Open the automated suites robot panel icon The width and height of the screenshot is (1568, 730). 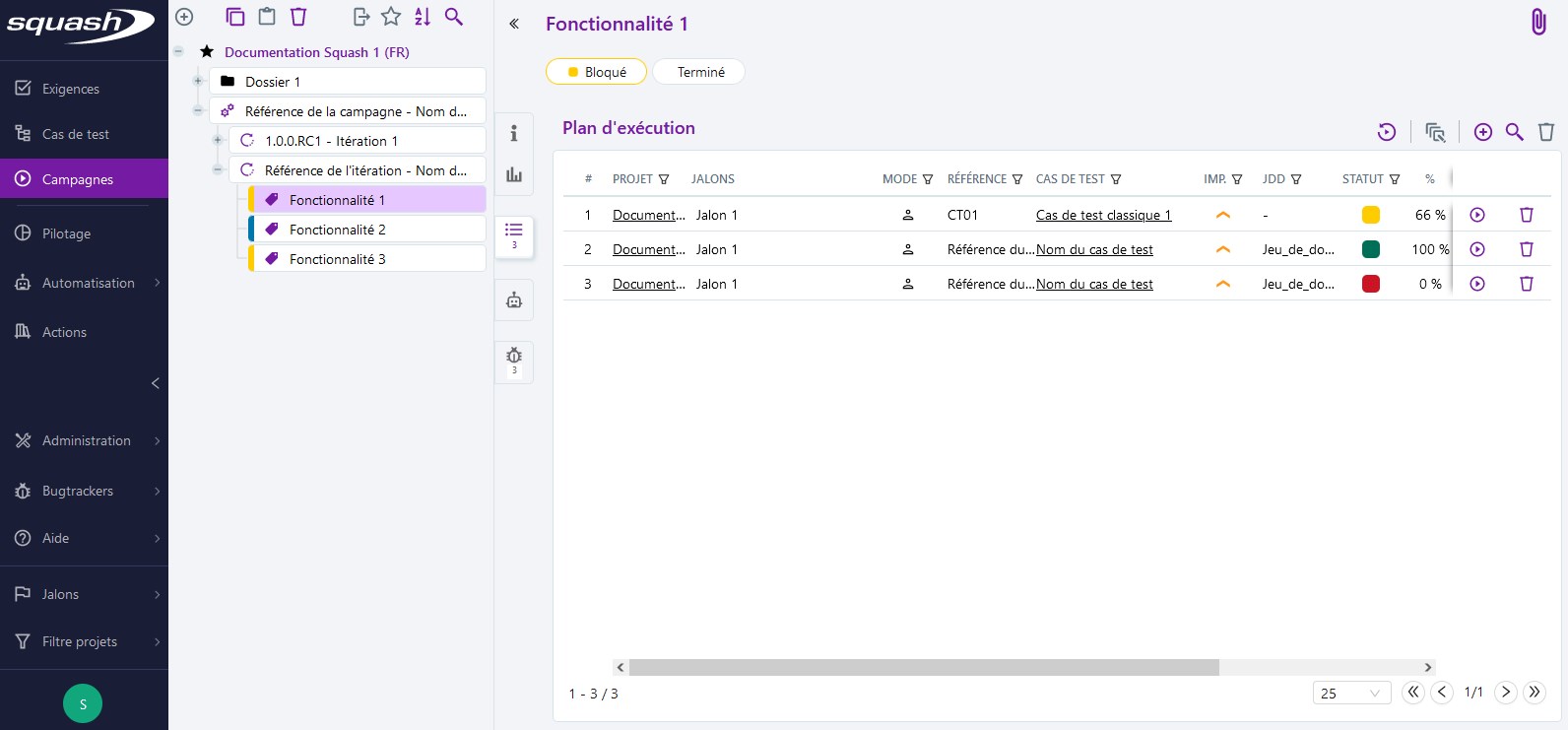[514, 300]
